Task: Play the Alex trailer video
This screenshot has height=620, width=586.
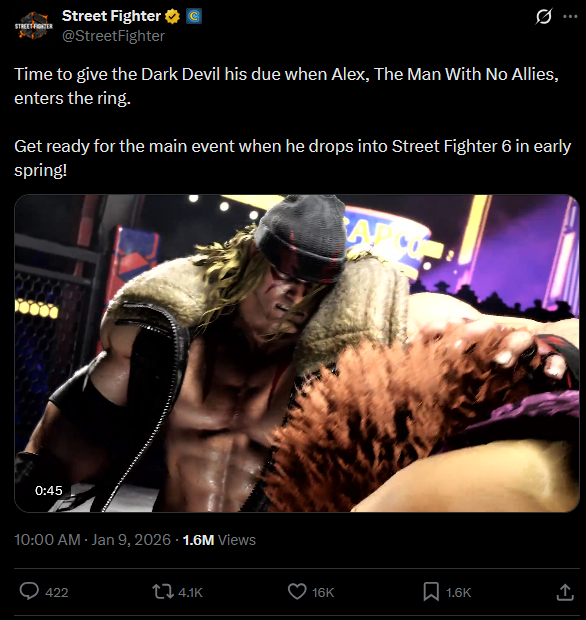Action: click(297, 353)
